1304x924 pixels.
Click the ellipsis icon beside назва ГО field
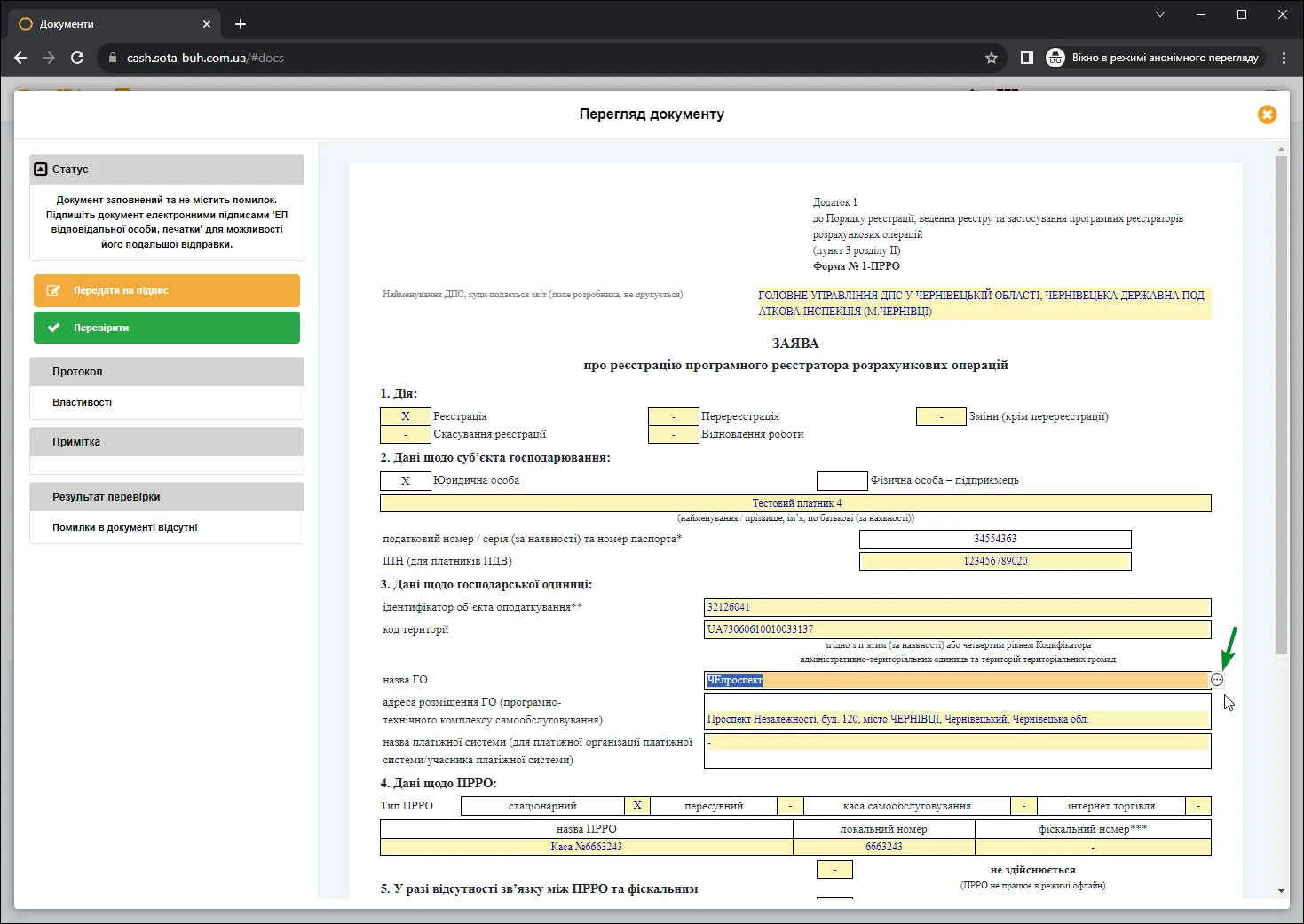(1217, 680)
